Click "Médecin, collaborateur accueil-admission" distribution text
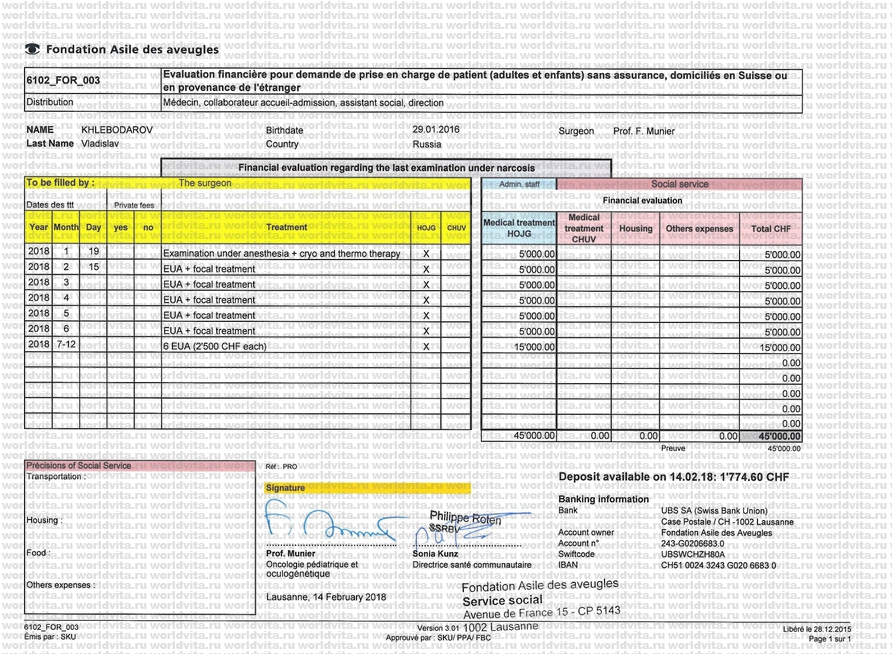892x654 pixels. coord(303,103)
